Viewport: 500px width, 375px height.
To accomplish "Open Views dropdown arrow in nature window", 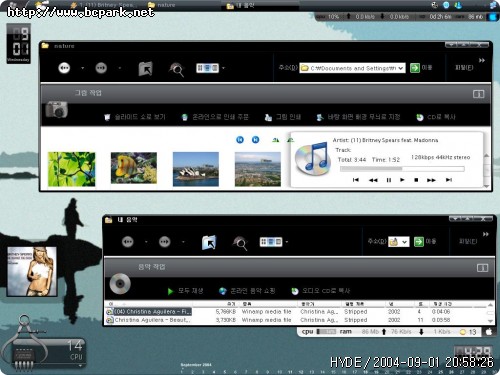I will (223, 68).
